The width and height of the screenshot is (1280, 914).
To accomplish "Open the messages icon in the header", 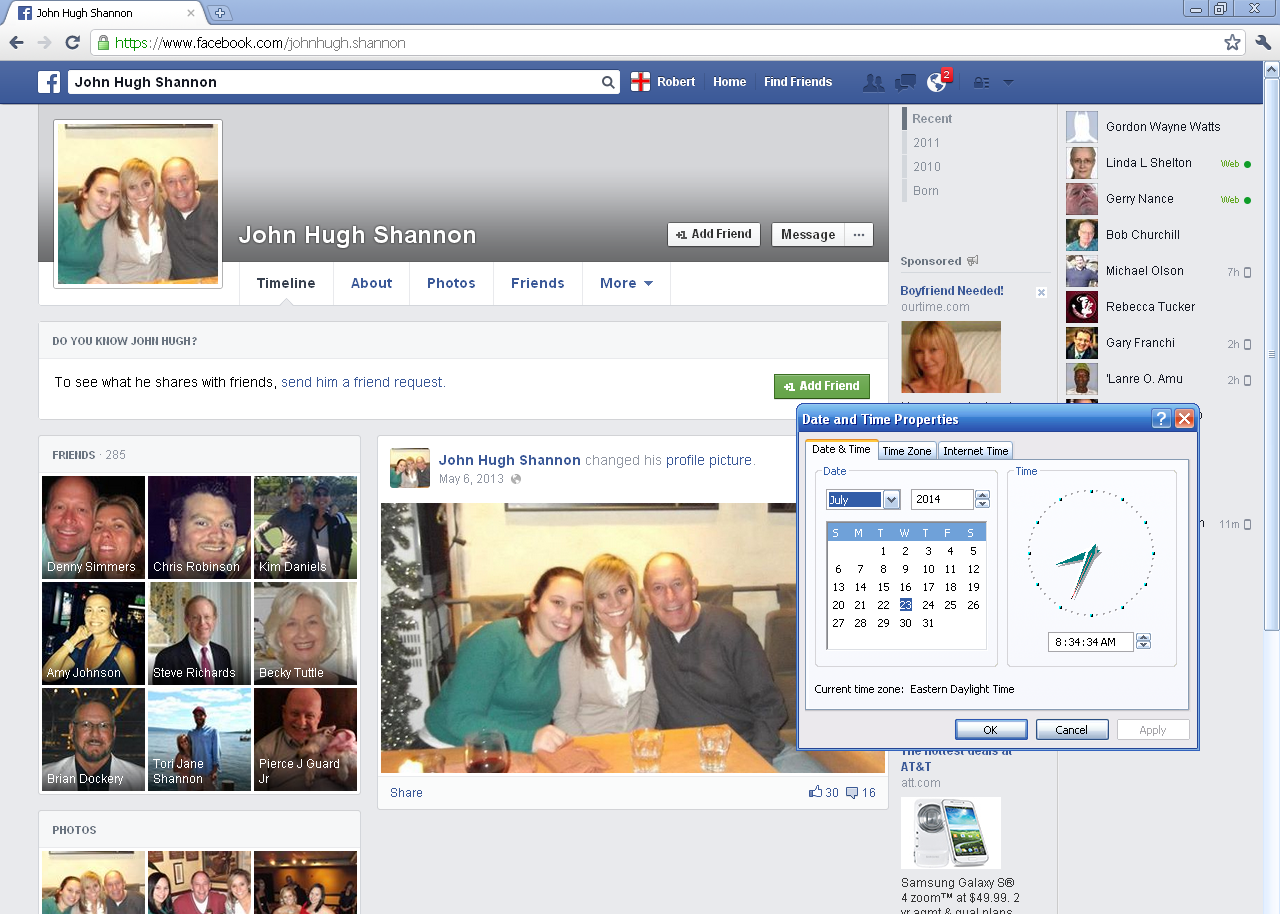I will 905,82.
